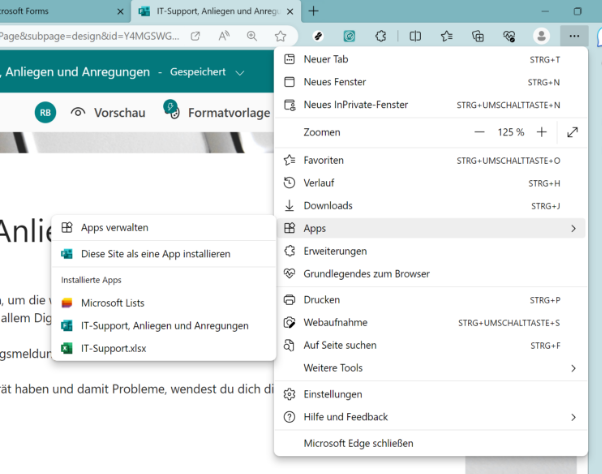Screen dimensions: 602x474
Task: Open Collections icon in browser toolbar
Action: pyautogui.click(x=478, y=36)
